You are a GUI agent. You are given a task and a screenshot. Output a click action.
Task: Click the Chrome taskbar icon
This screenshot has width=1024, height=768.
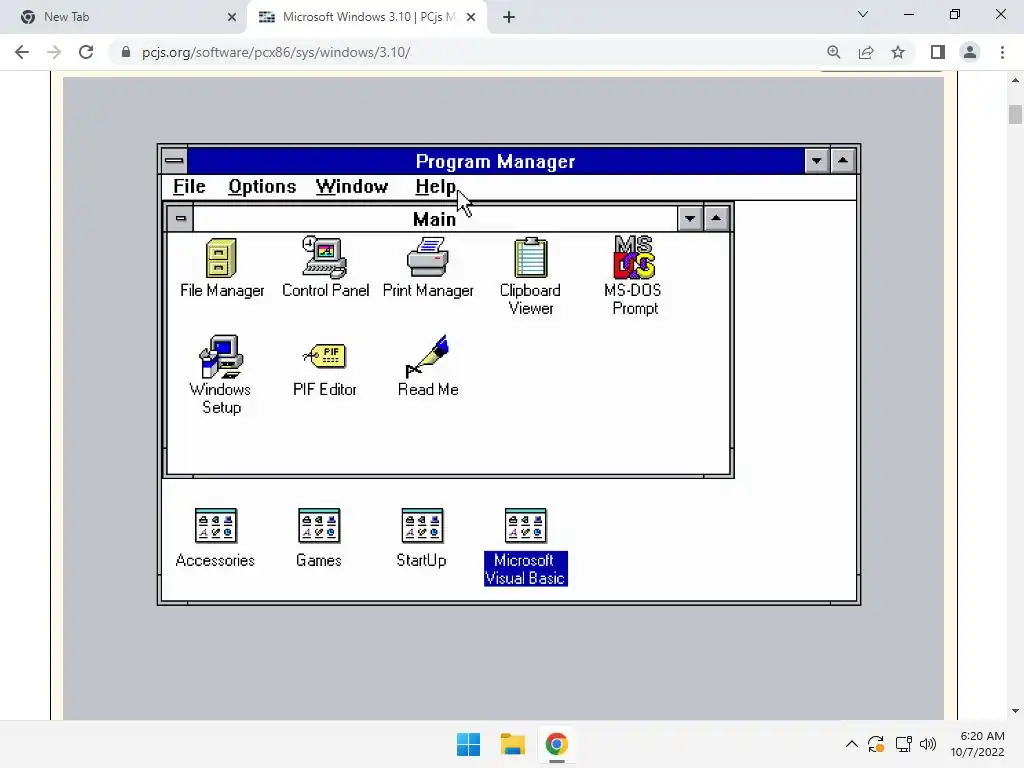556,744
